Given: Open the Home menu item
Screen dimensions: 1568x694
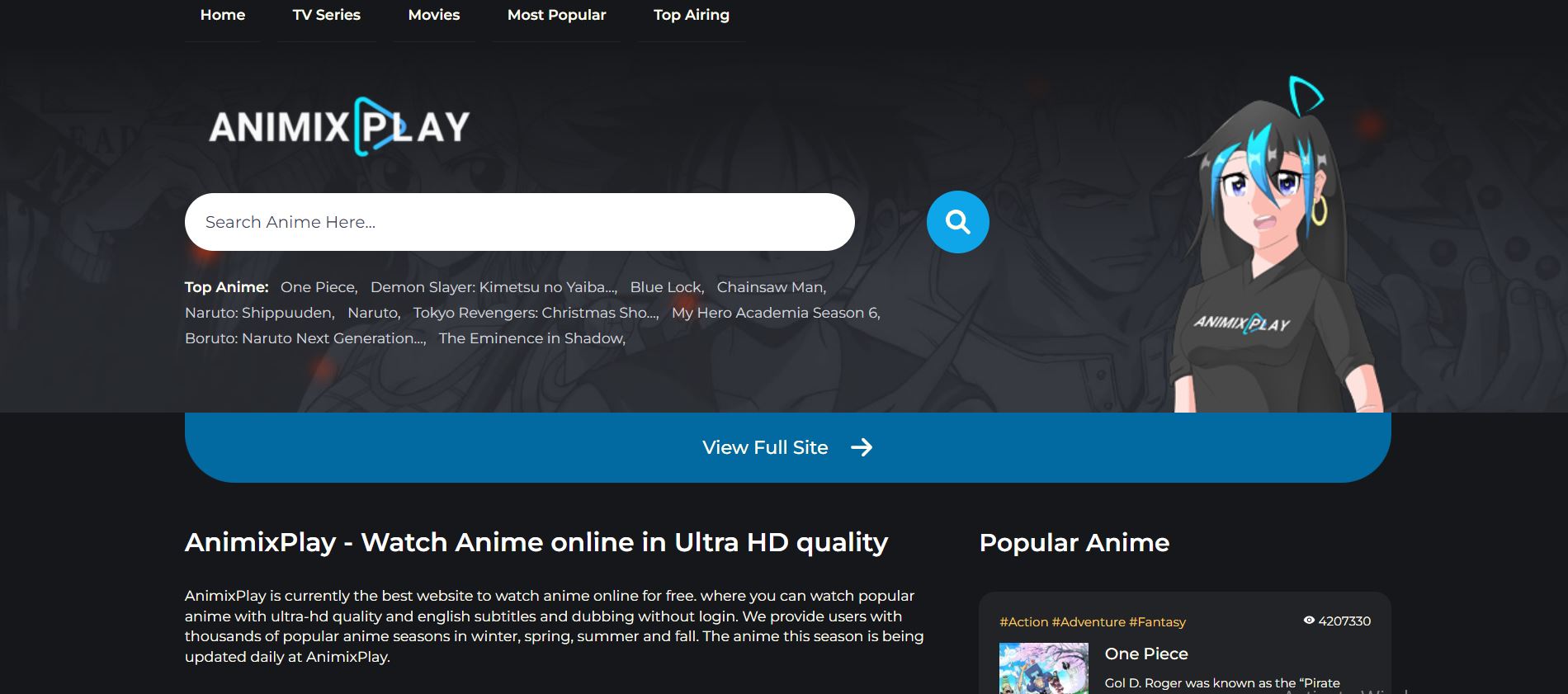Looking at the screenshot, I should click(x=223, y=15).
